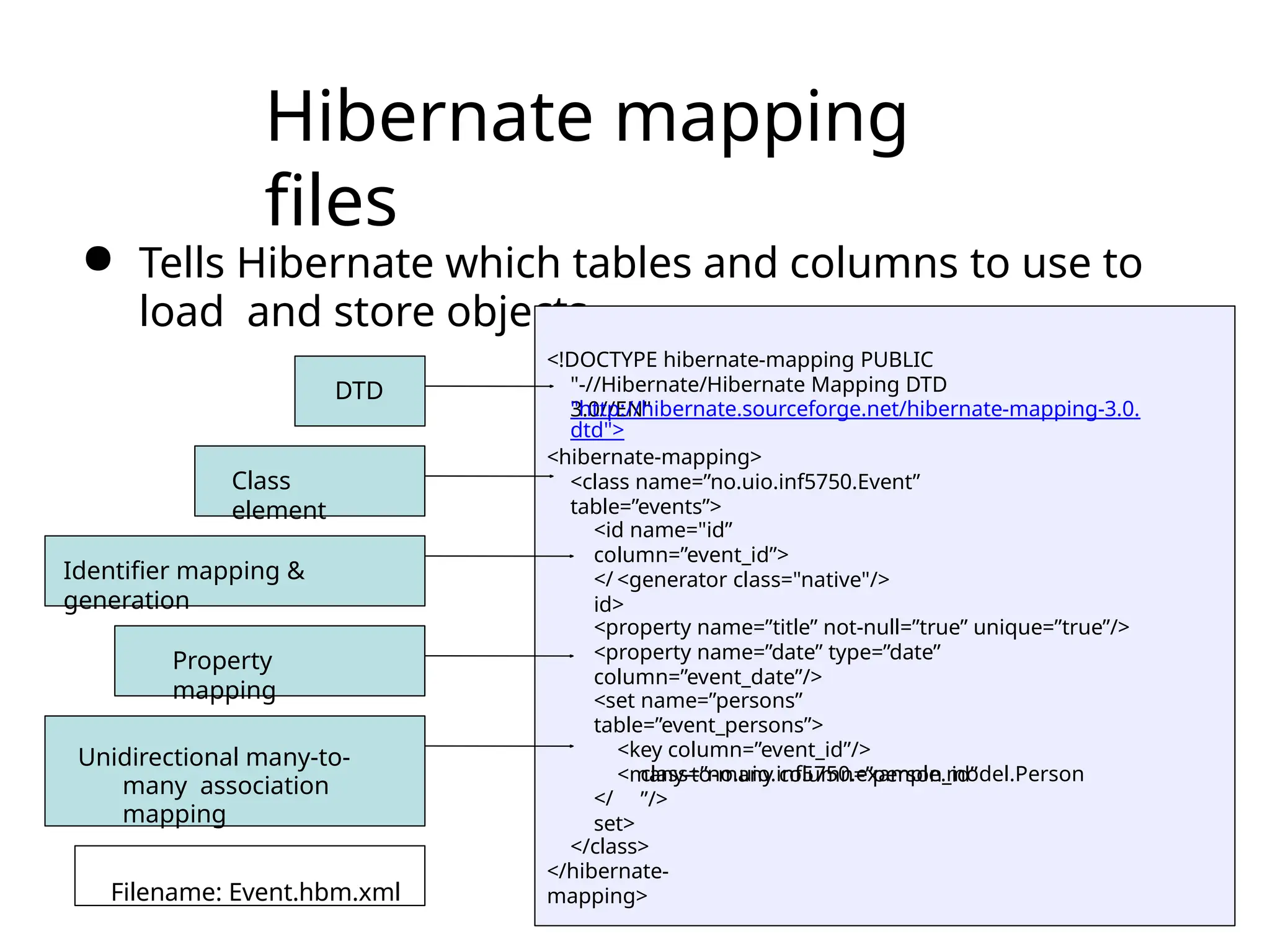Select the '</class>' closing tag line
The image size is (1270, 952).
pos(610,846)
